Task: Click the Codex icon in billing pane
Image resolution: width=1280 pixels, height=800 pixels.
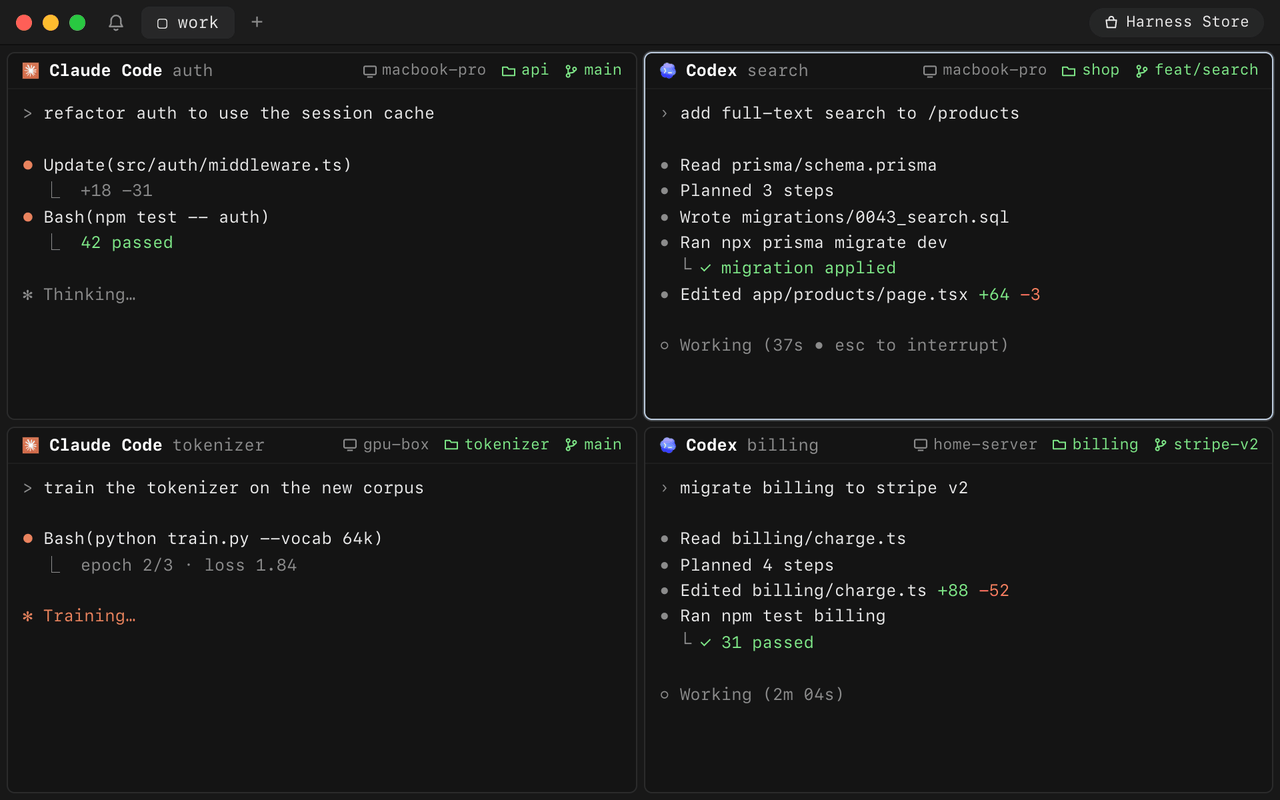Action: (x=668, y=445)
